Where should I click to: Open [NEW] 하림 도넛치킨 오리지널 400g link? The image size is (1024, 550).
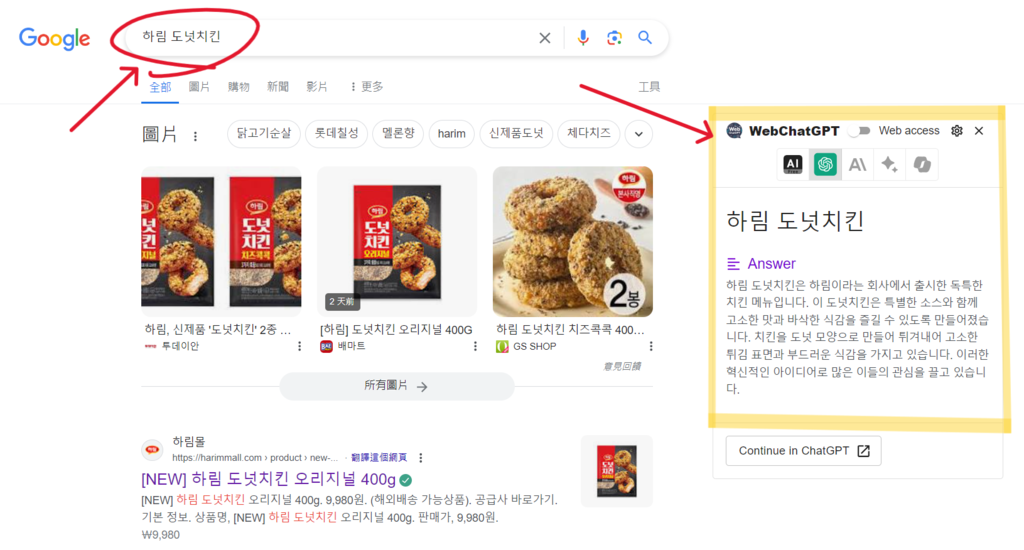[268, 479]
